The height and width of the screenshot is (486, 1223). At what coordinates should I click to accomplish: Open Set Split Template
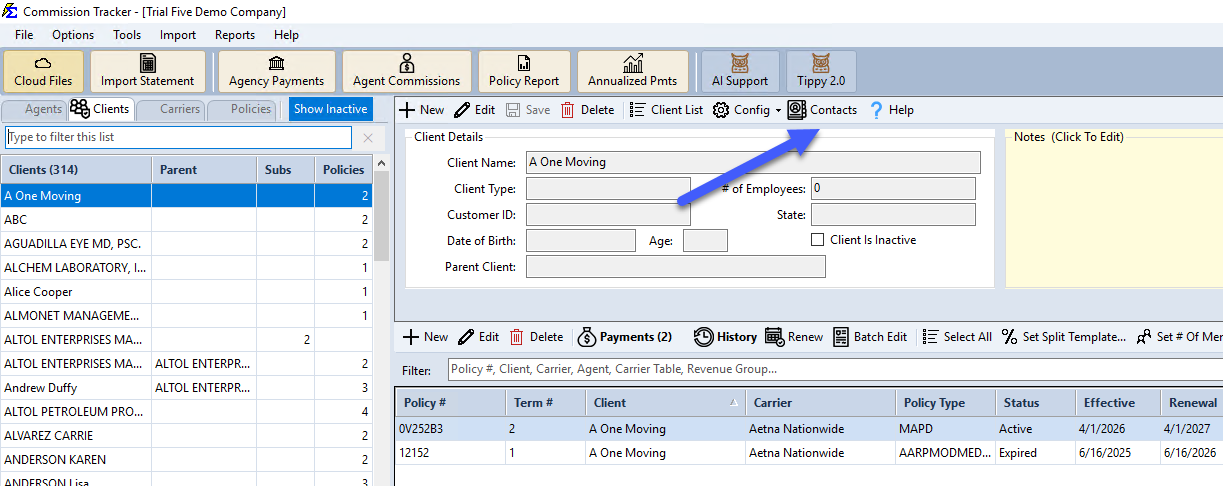(x=1064, y=337)
